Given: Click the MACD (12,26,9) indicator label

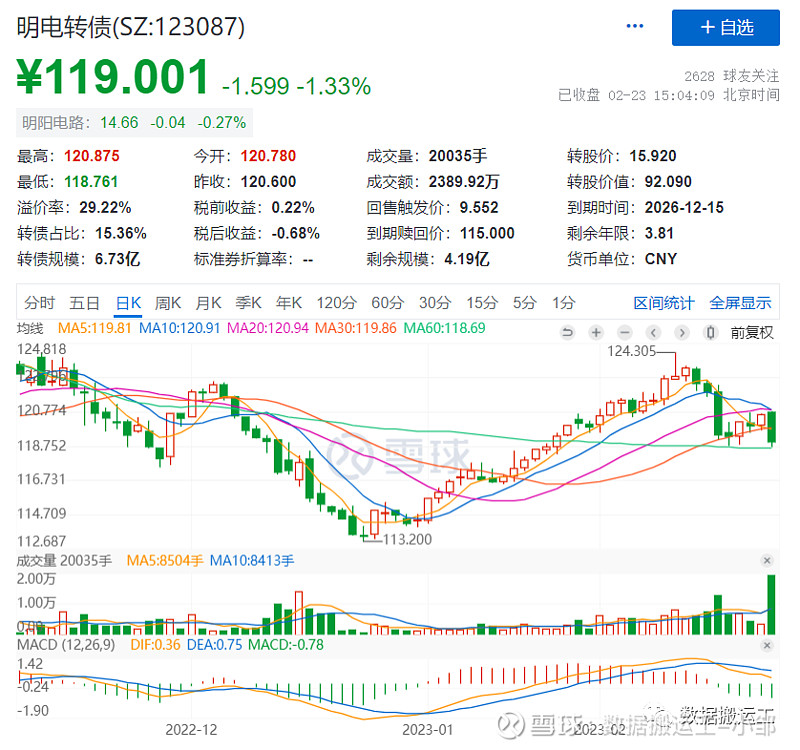Looking at the screenshot, I should click(x=66, y=645).
